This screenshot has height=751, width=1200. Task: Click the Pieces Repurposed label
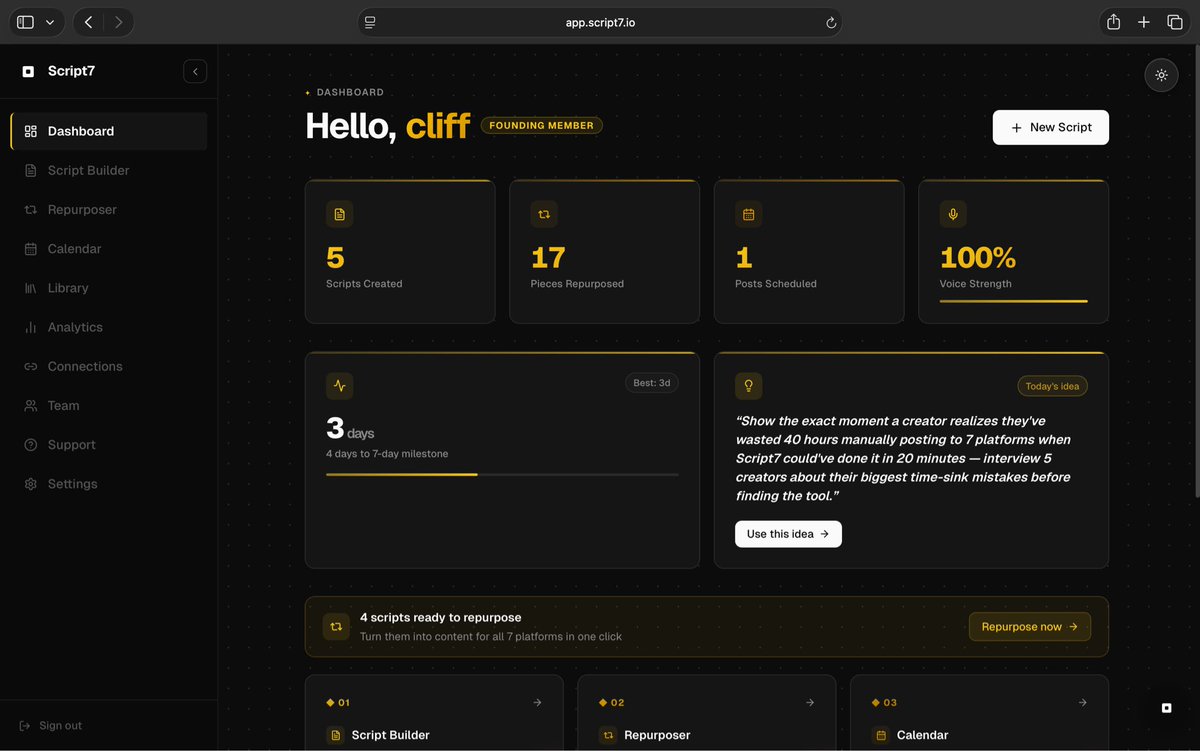click(x=577, y=284)
